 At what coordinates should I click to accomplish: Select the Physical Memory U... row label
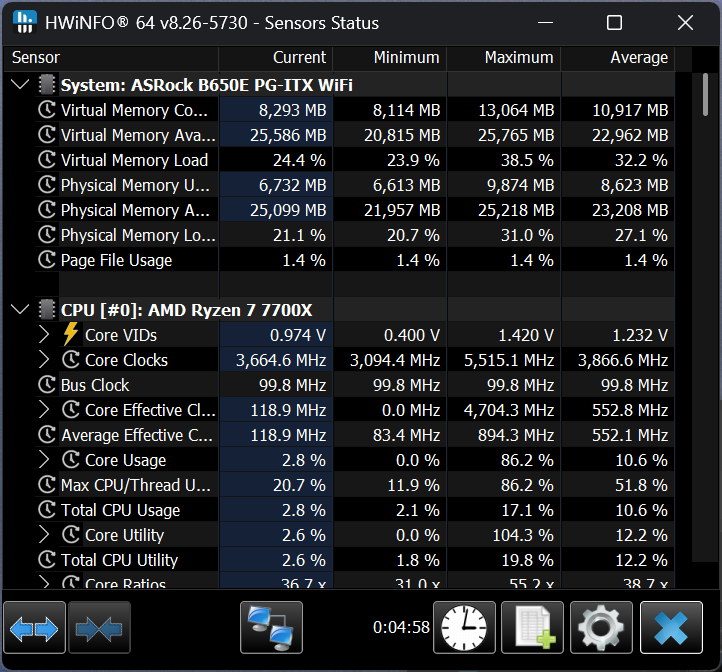tap(135, 185)
